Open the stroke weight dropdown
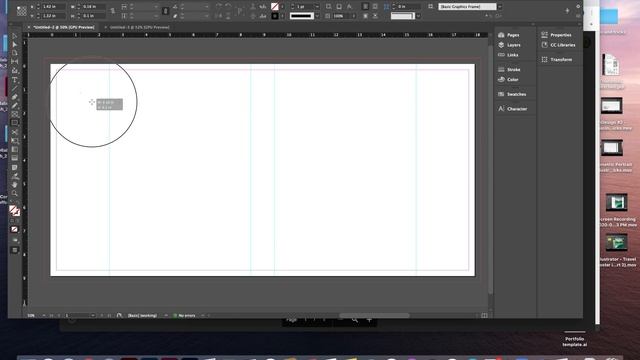Viewport: 640px width, 360px height. [x=317, y=7]
